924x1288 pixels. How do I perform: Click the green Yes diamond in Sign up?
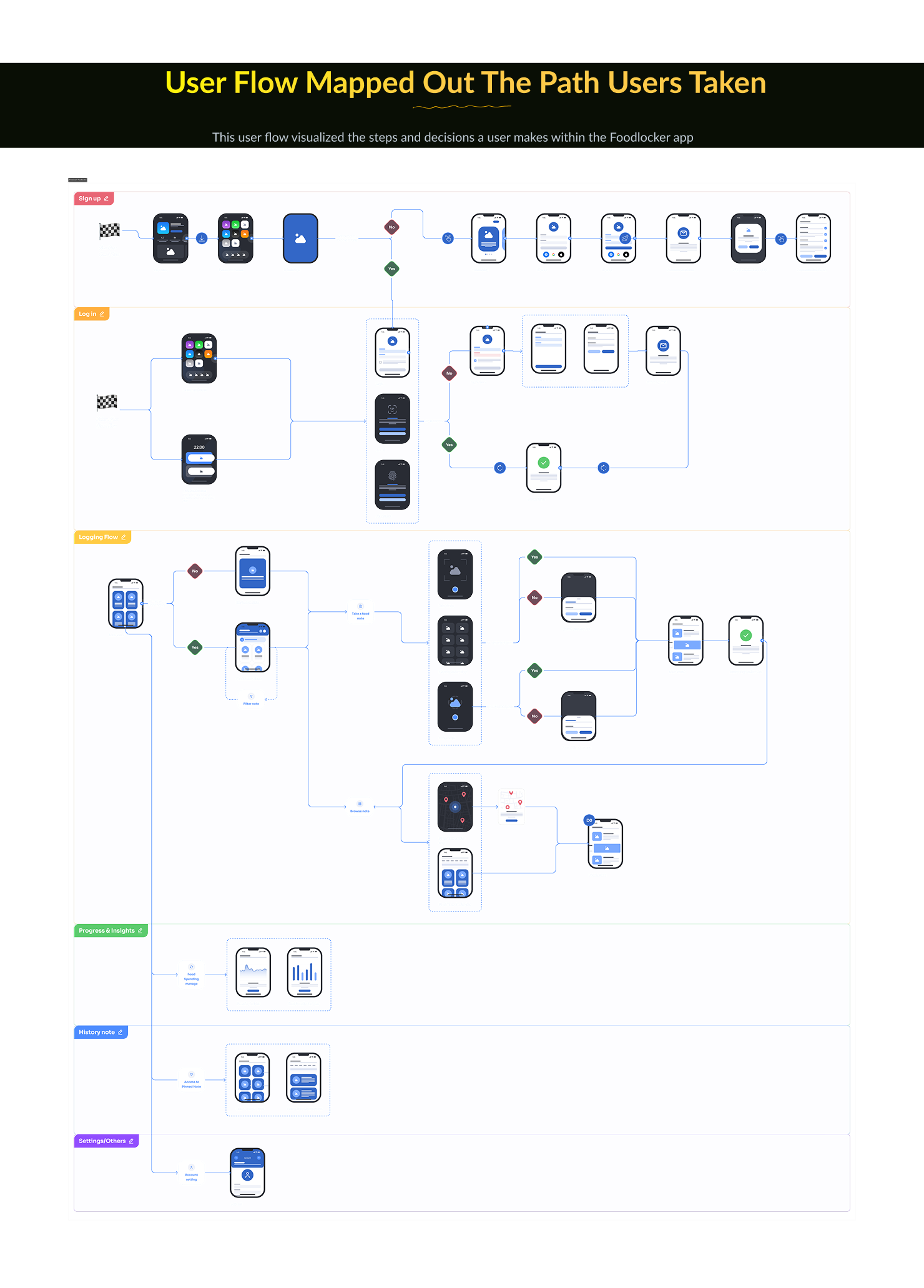[391, 269]
